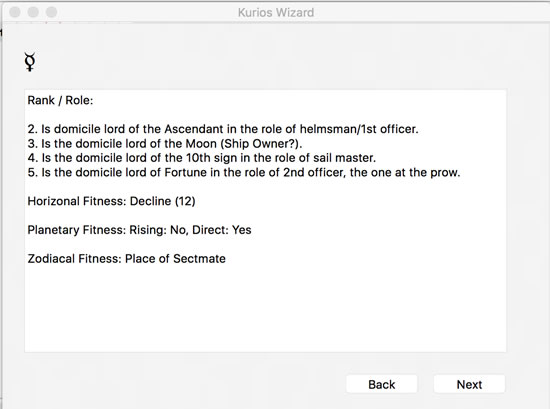This screenshot has width=550, height=409.
Task: Zoom the Kurios Wizard window
Action: tap(52, 12)
